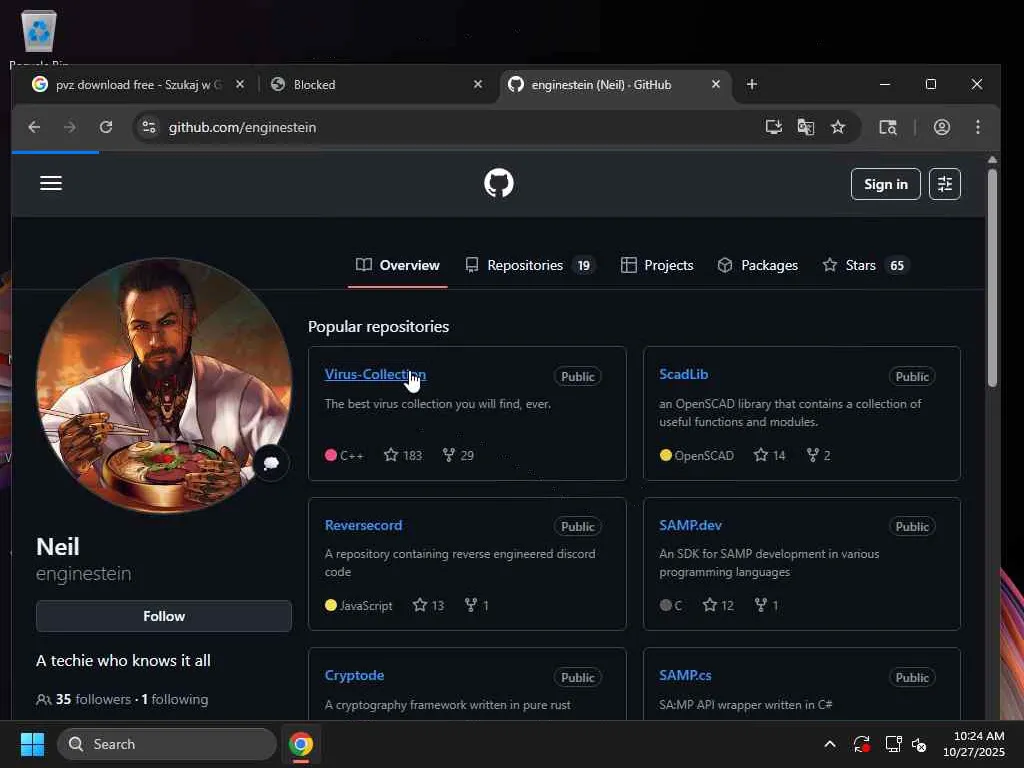This screenshot has height=768, width=1024.
Task: Open the Packages tab
Action: coord(758,265)
